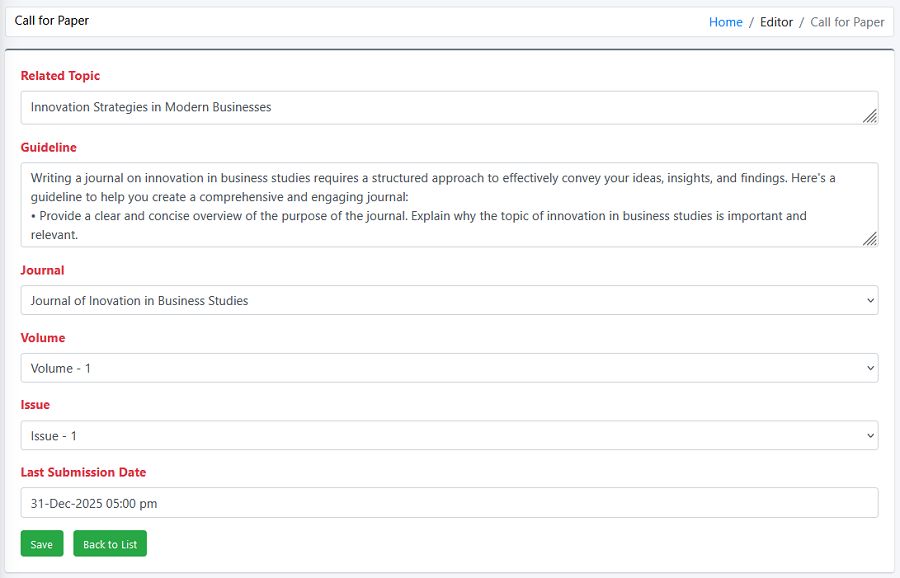Click the Guideline label
900x578 pixels.
coord(49,148)
